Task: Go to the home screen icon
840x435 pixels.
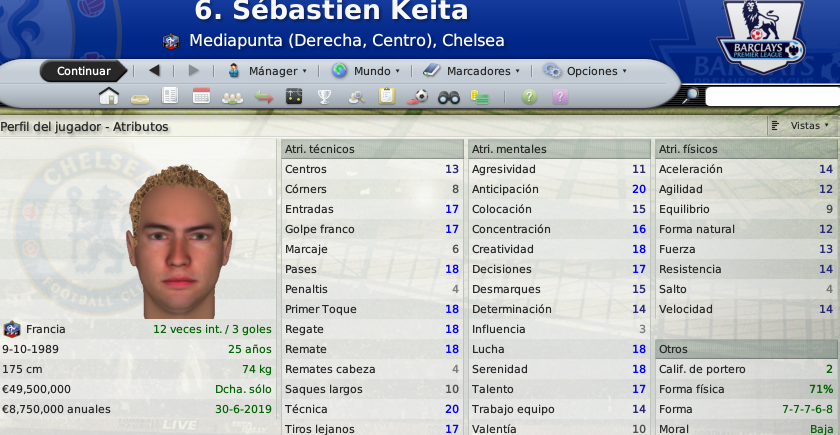Action: pyautogui.click(x=109, y=97)
